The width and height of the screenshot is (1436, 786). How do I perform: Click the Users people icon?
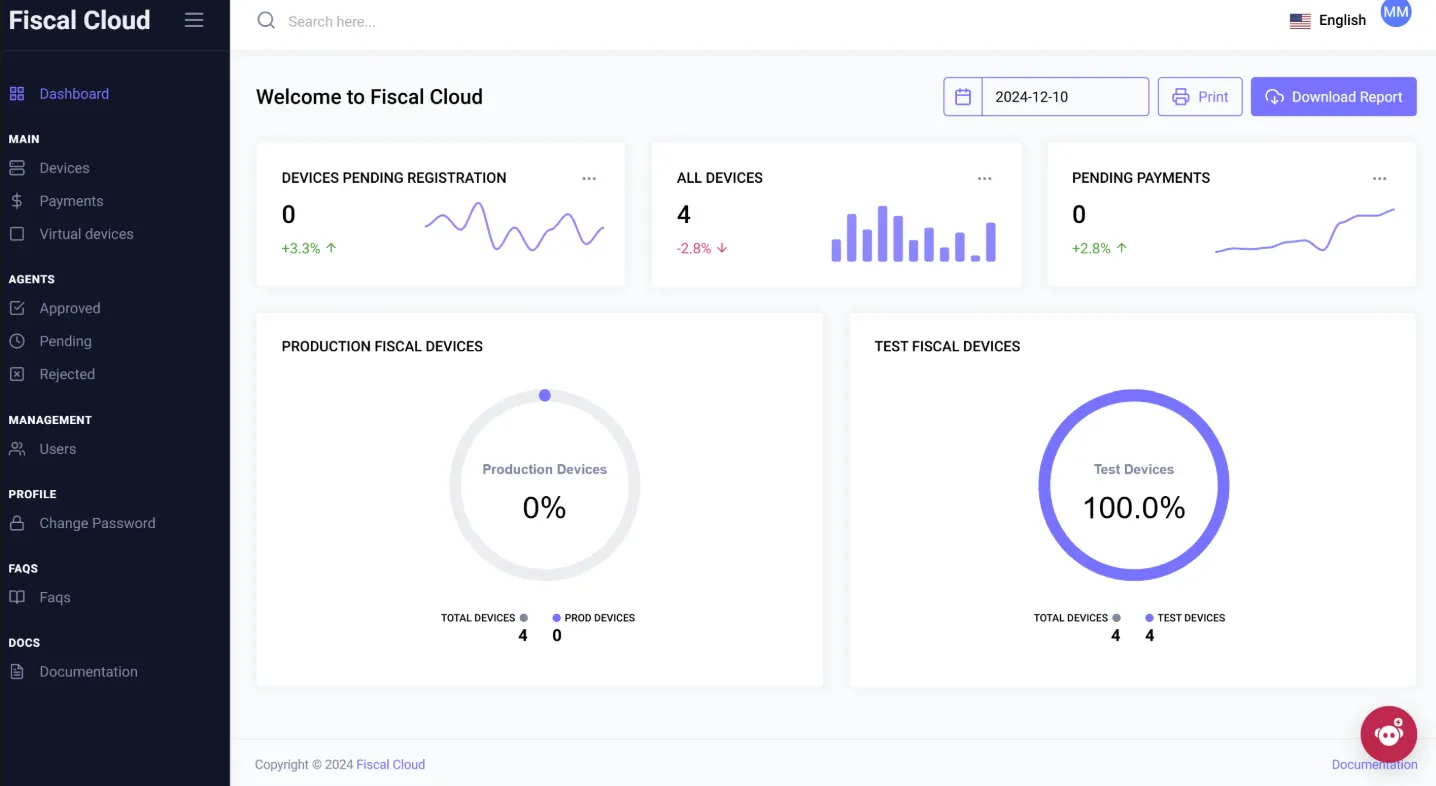tap(17, 449)
